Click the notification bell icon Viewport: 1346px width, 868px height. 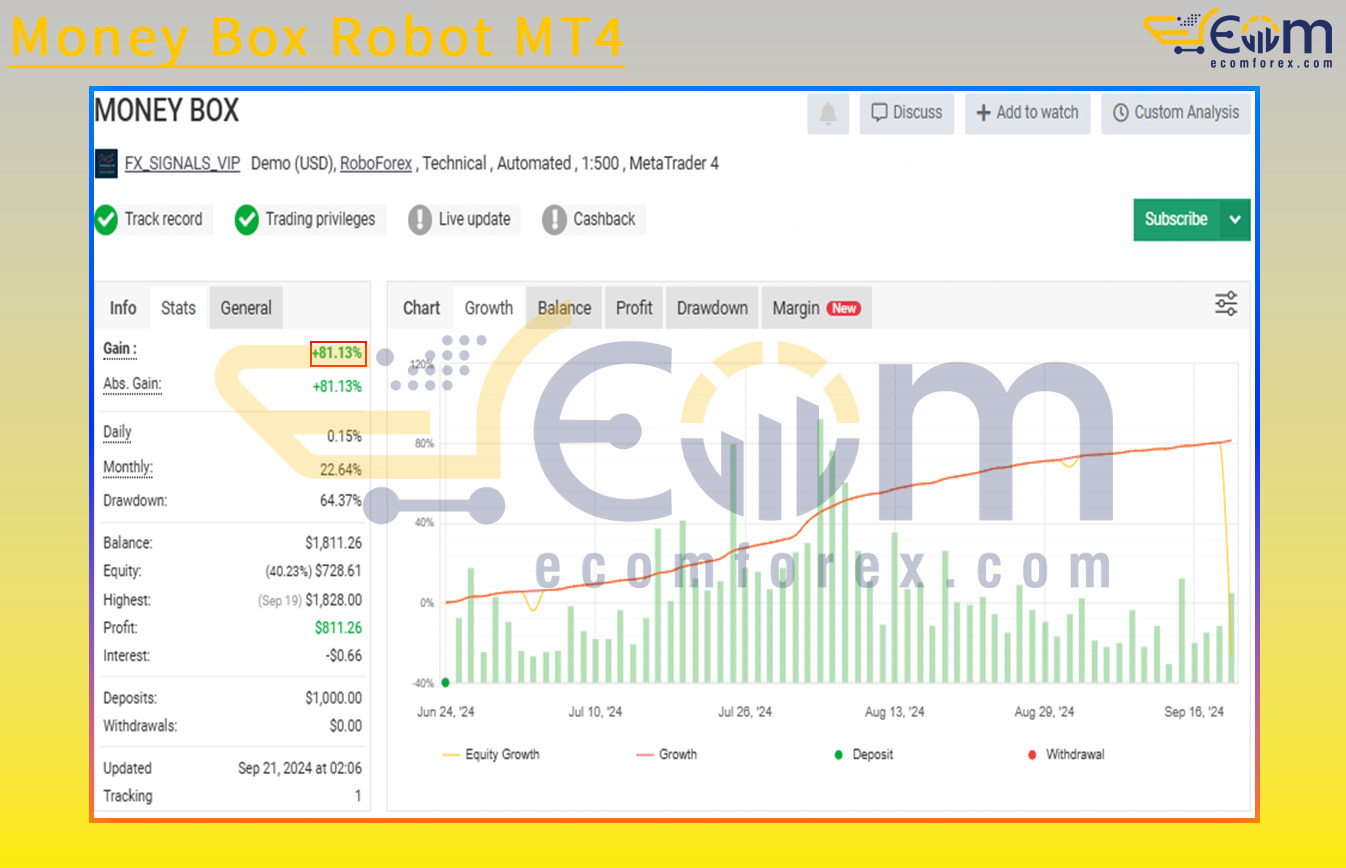828,114
